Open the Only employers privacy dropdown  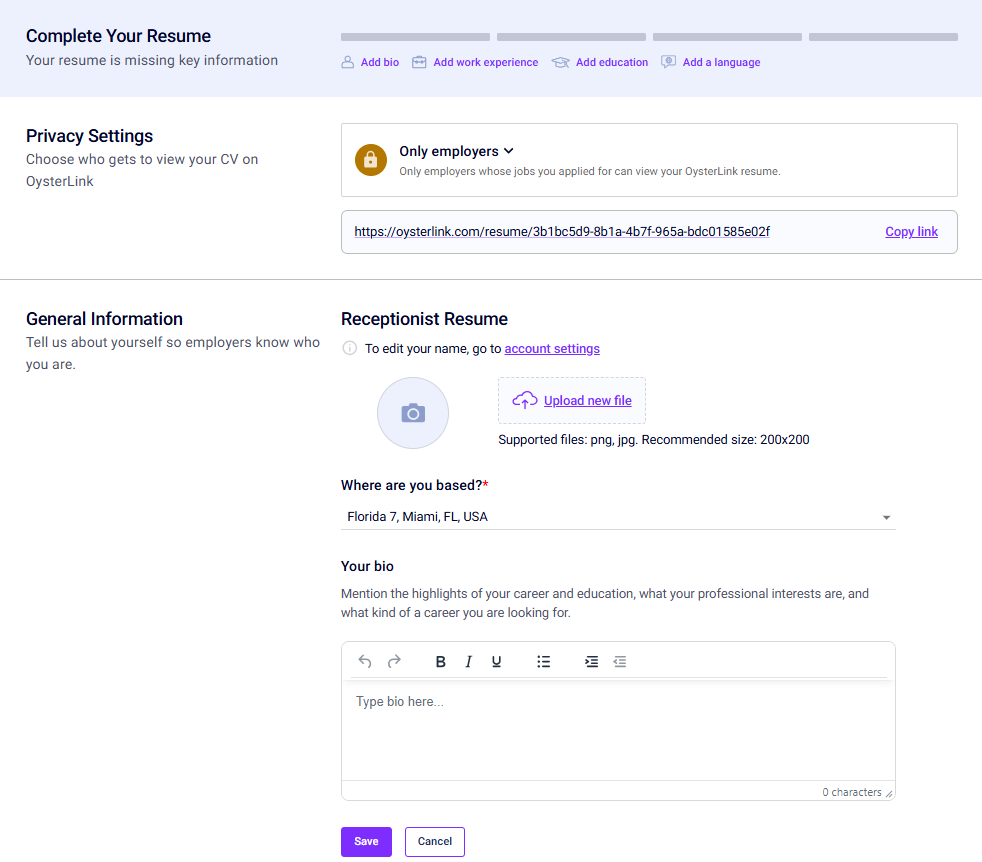[x=457, y=151]
